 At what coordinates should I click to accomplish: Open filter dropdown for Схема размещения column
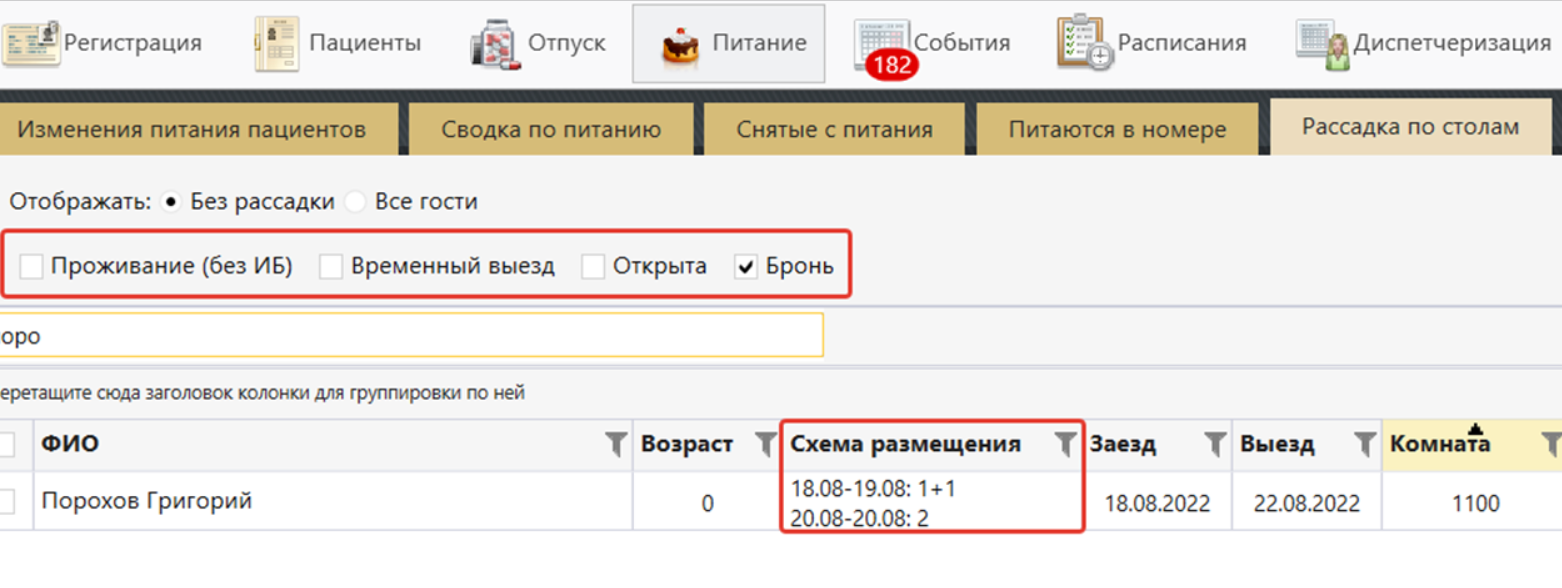click(1066, 445)
